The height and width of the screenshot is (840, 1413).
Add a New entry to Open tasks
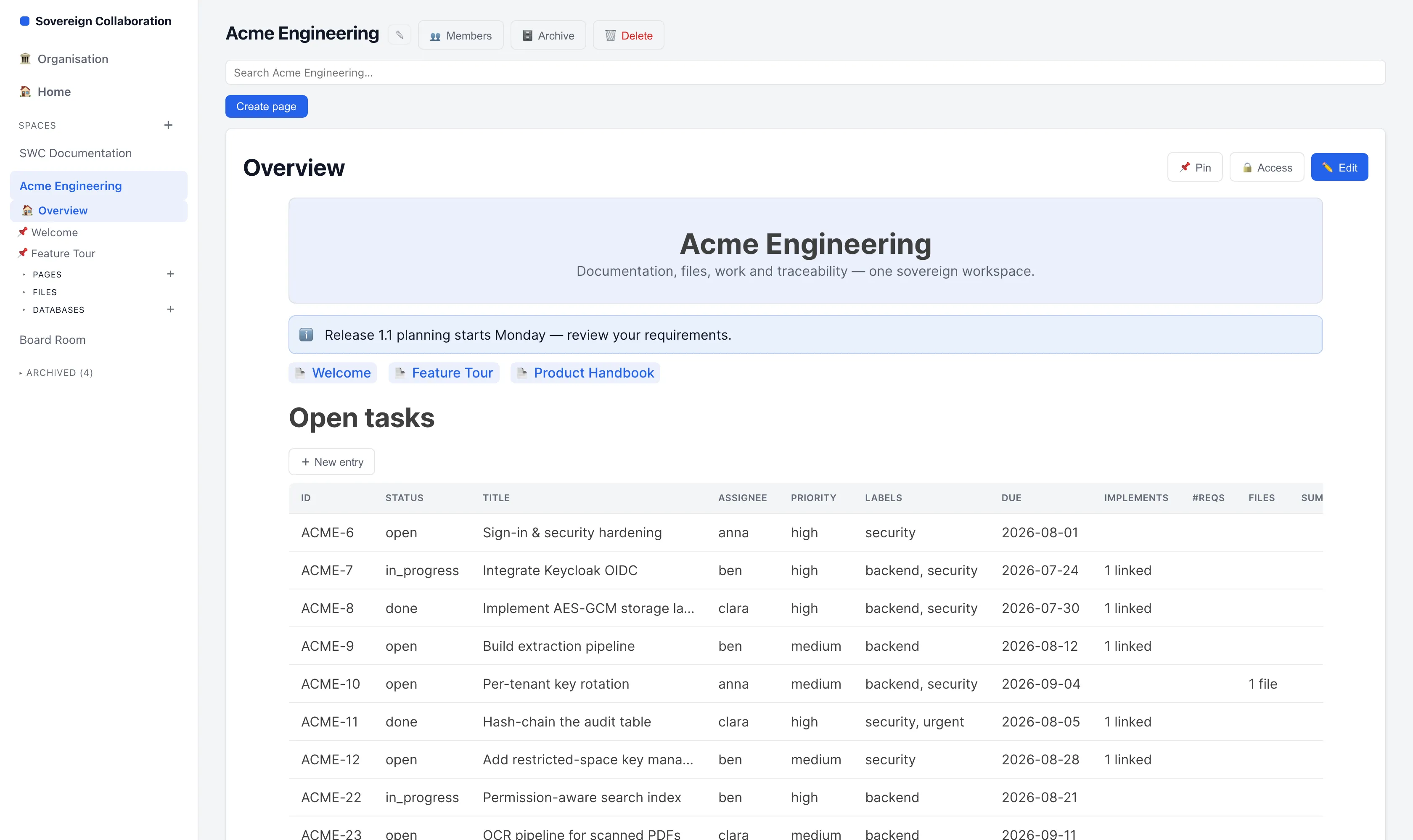point(332,462)
